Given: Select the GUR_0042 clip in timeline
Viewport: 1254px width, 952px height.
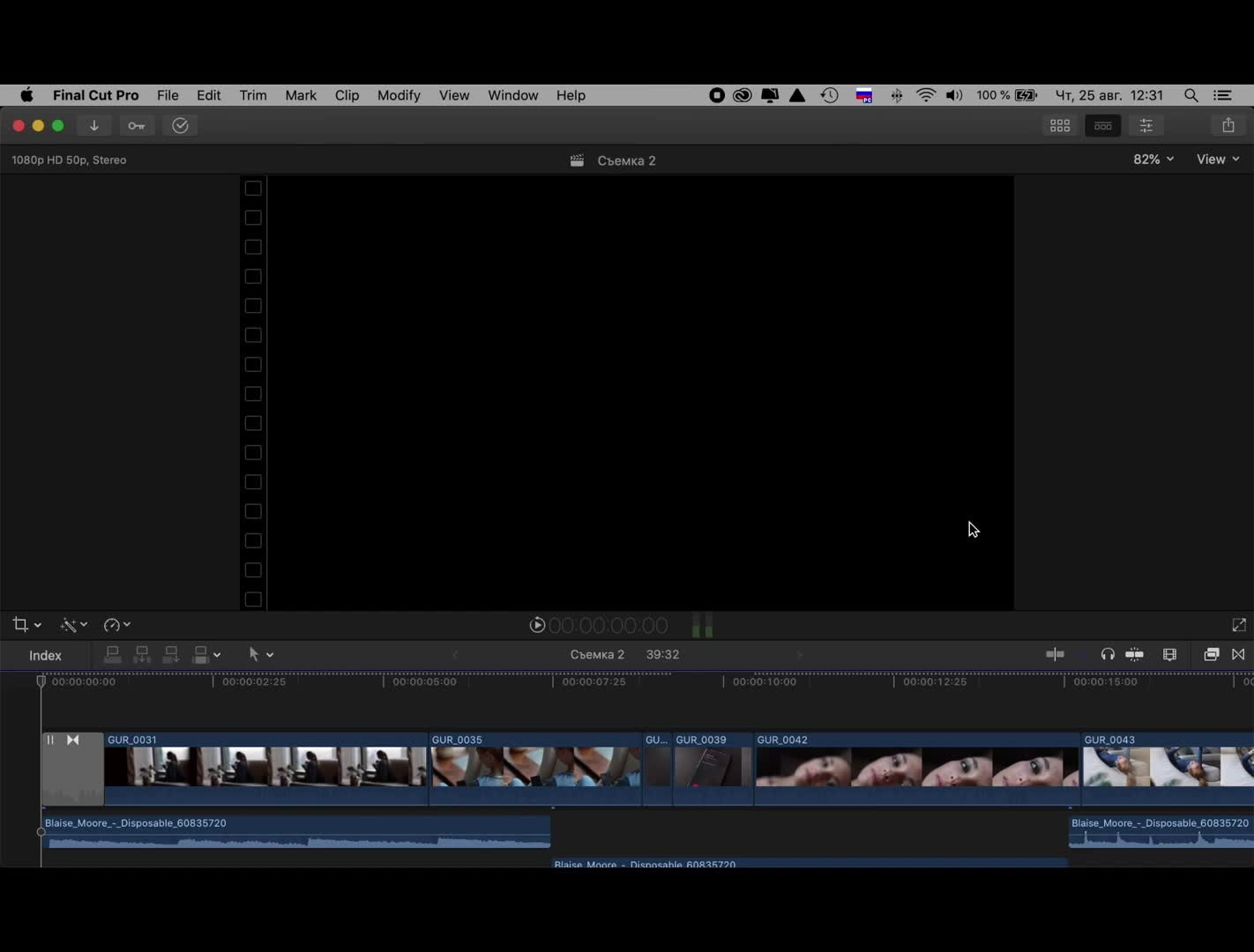Looking at the screenshot, I should click(x=916, y=767).
